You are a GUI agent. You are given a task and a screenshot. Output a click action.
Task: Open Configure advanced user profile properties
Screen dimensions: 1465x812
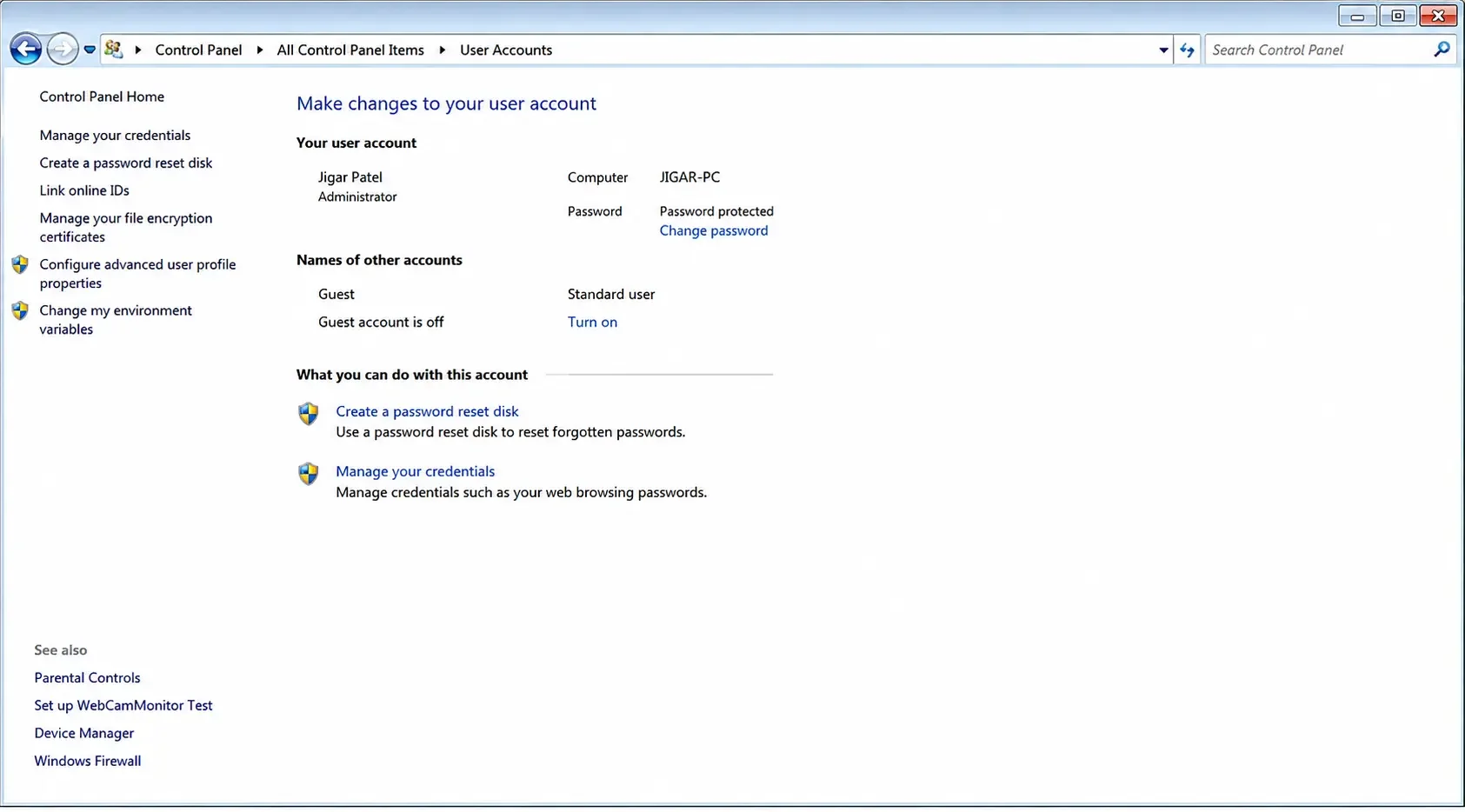137,274
